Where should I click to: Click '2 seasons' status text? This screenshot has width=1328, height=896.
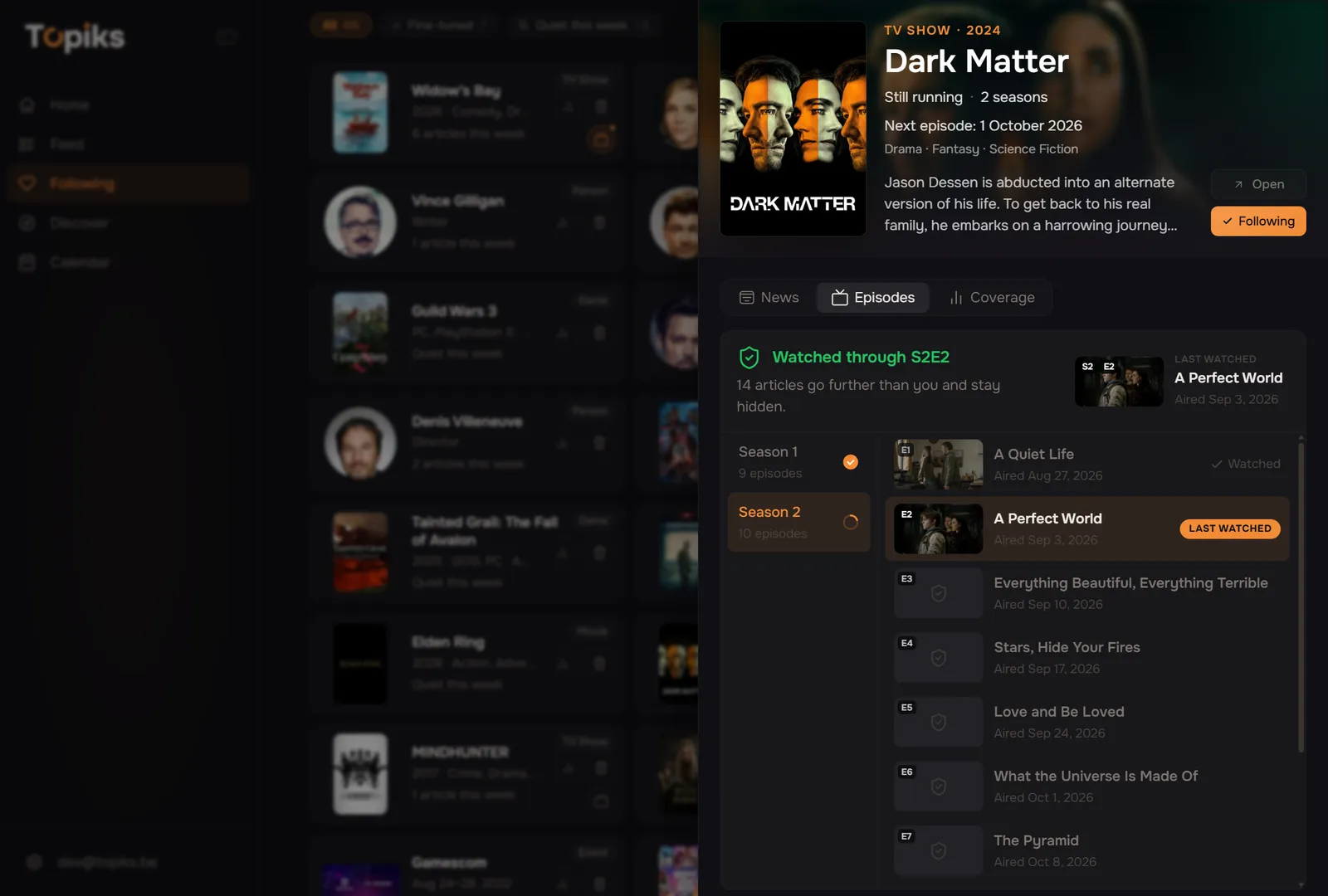pos(1013,98)
